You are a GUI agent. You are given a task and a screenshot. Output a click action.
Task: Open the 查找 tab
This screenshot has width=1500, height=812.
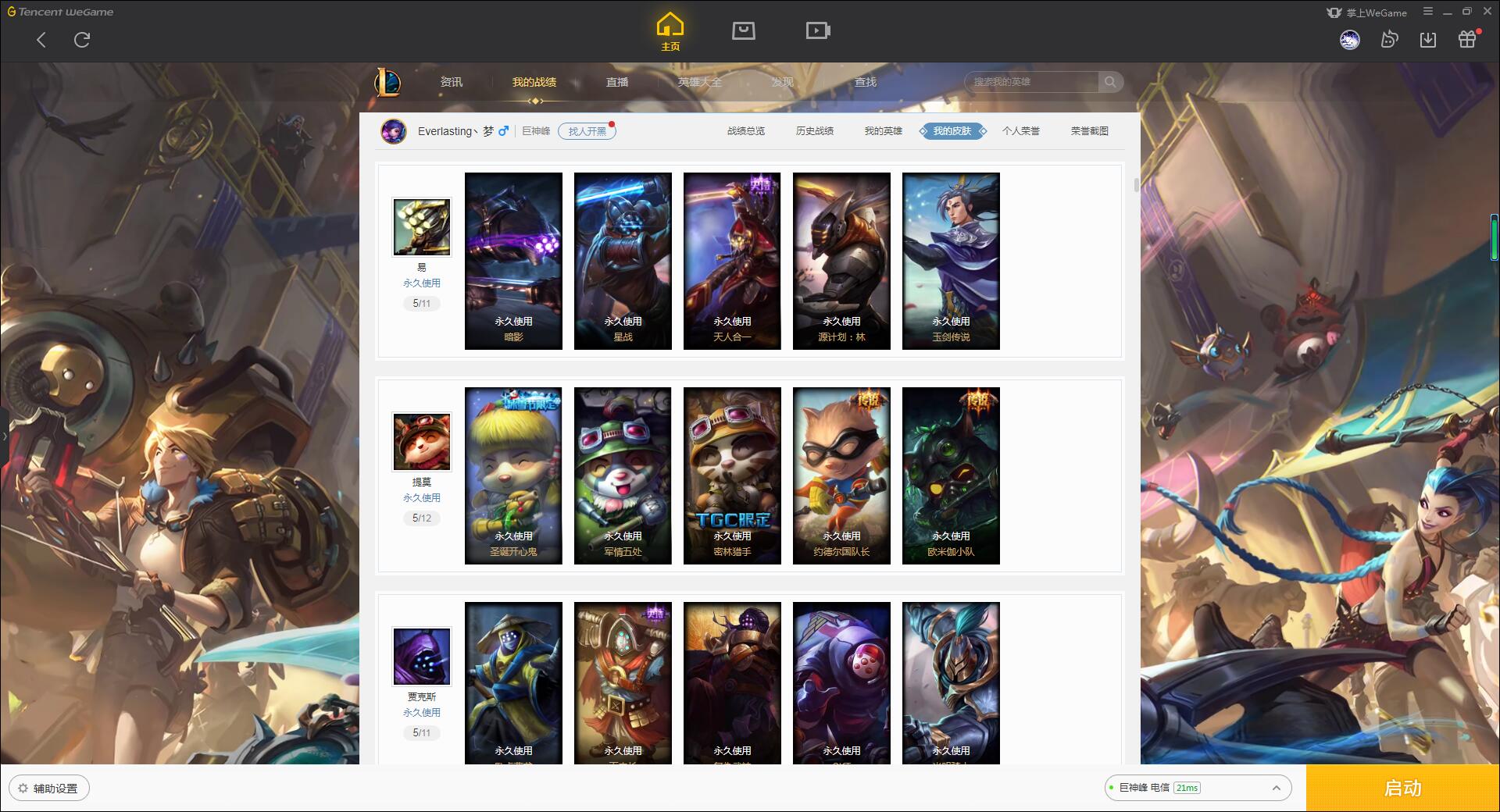[x=866, y=82]
